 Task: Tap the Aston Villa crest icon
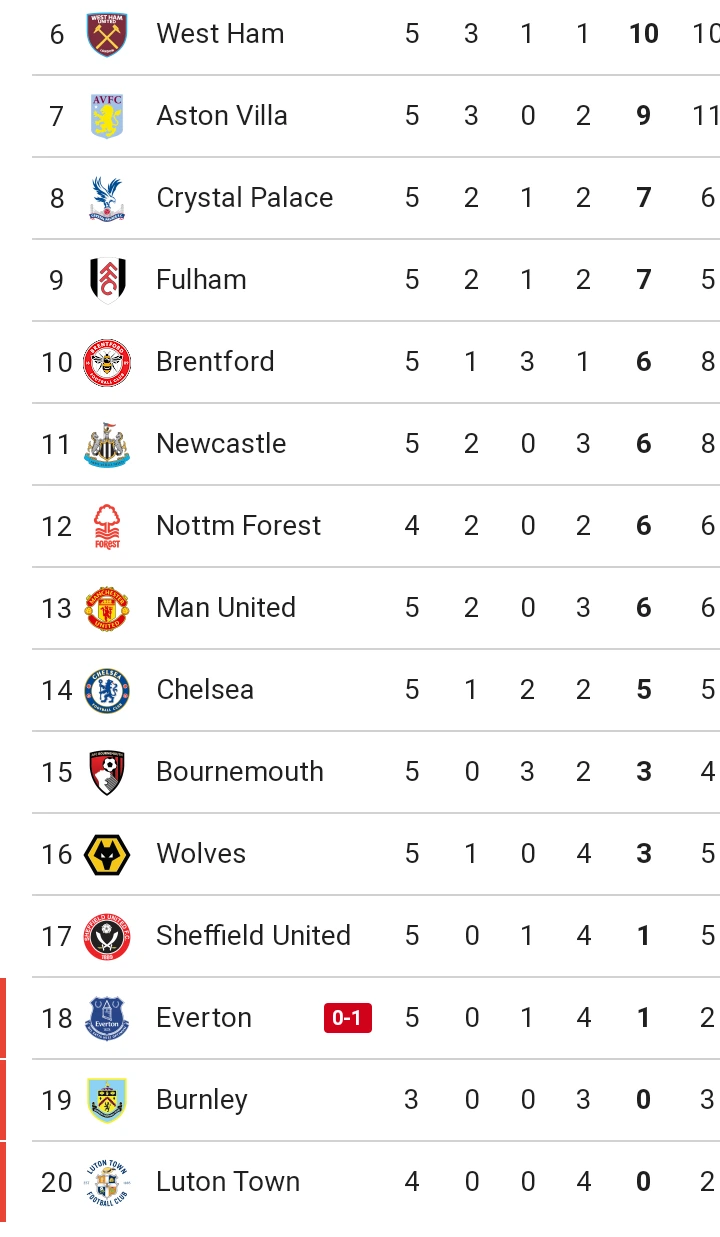pos(107,116)
